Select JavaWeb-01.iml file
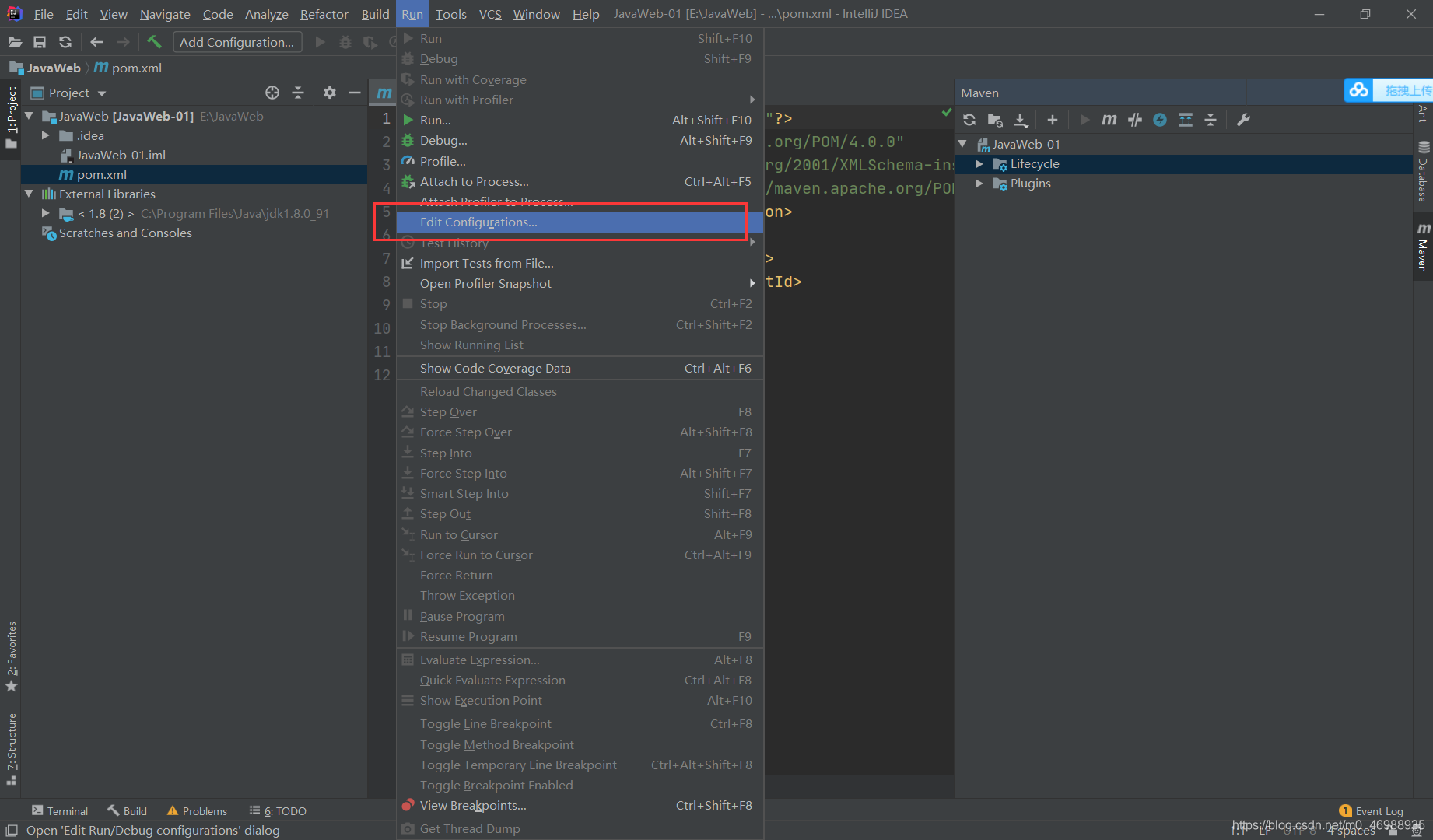 (x=121, y=155)
